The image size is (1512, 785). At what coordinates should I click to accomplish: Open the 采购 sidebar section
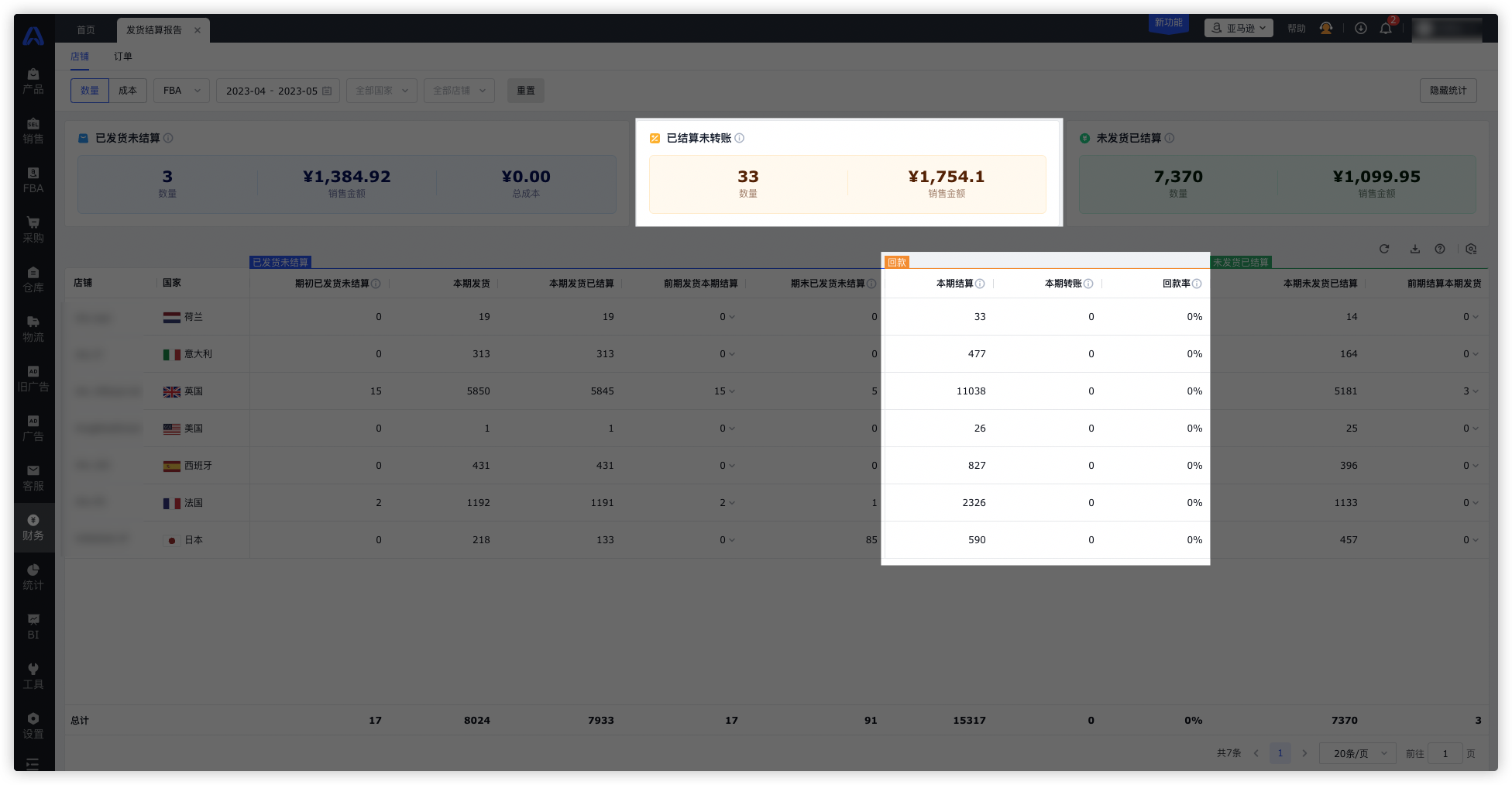(x=33, y=230)
